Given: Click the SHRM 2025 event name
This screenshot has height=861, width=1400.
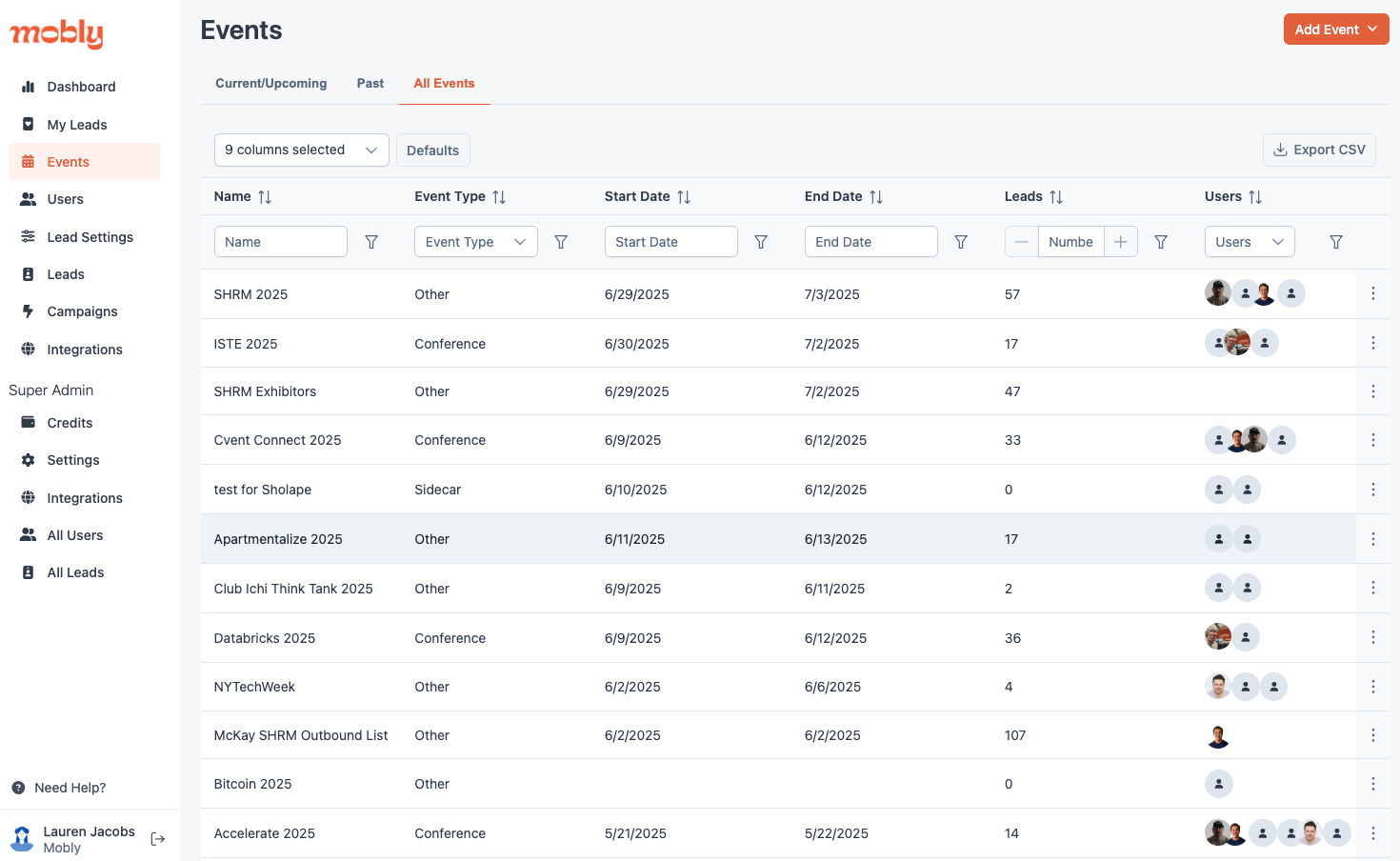Looking at the screenshot, I should [250, 294].
